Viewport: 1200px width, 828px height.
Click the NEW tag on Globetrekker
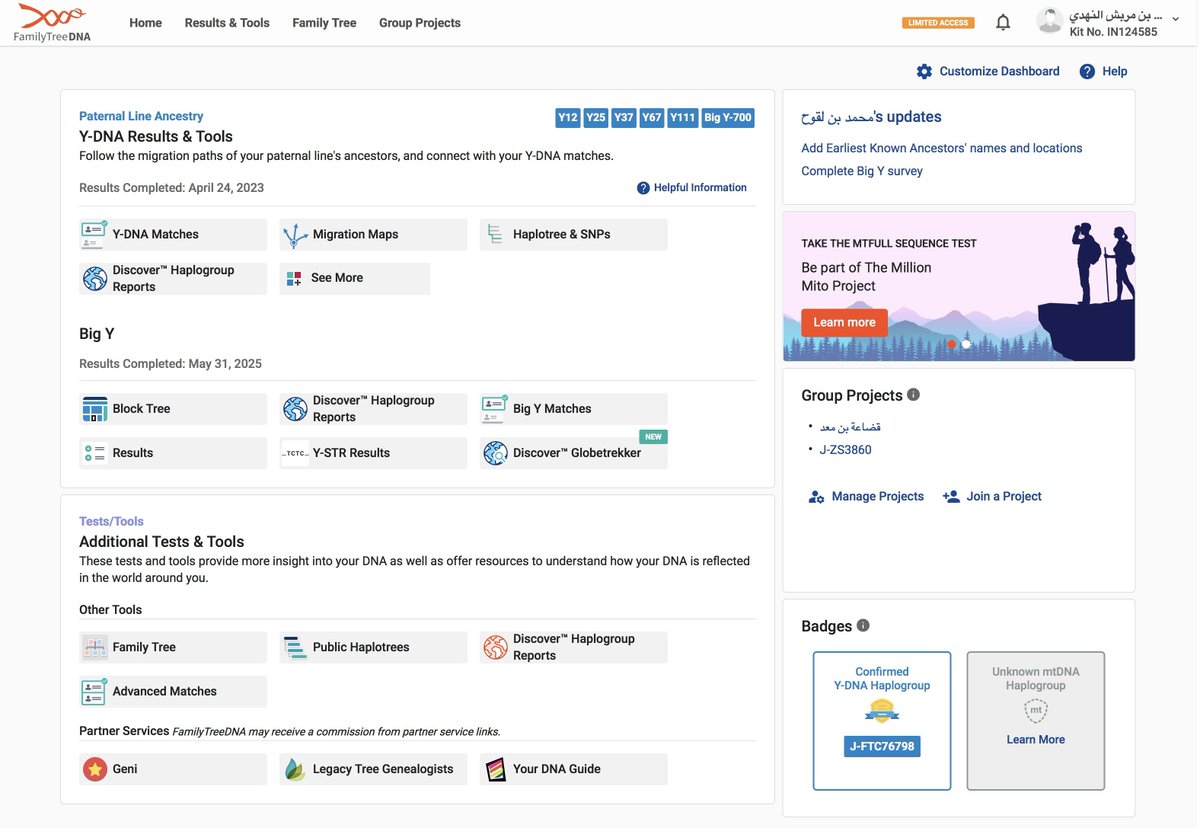[x=653, y=437]
